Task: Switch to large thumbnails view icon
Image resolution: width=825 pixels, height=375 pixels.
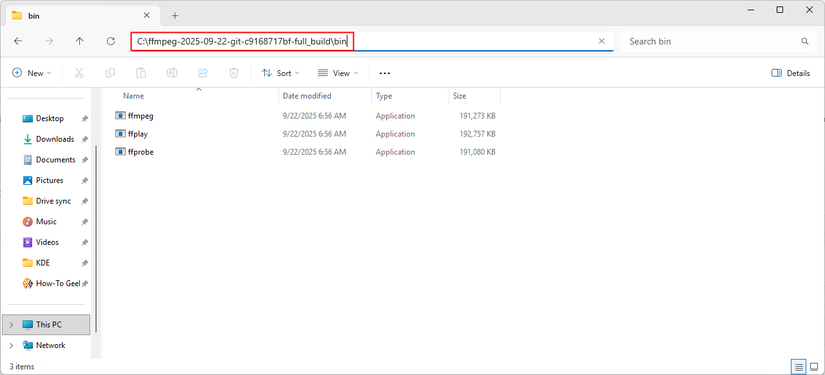Action: (x=814, y=366)
